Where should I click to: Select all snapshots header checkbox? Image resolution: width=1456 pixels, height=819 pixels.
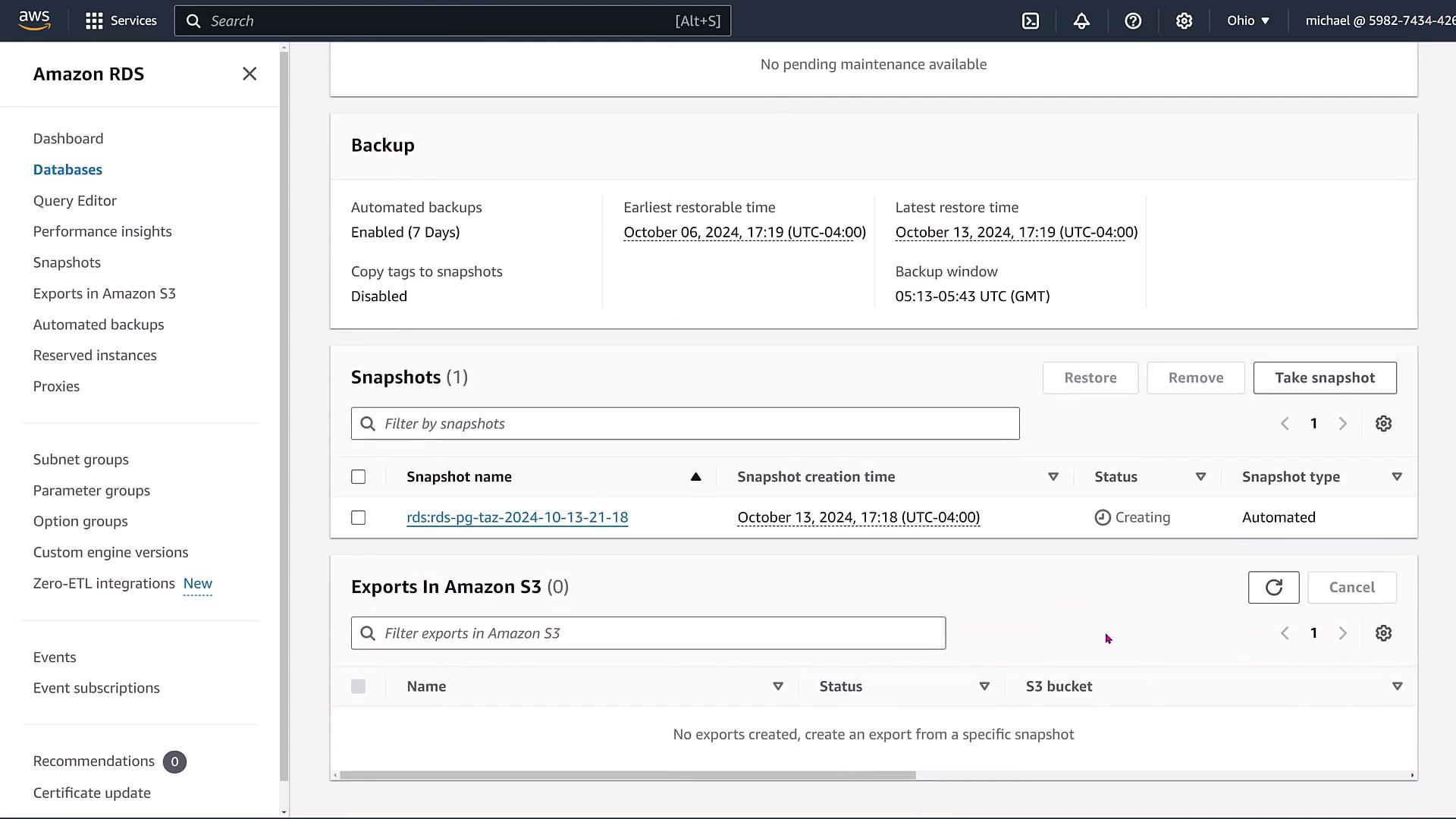coord(359,477)
